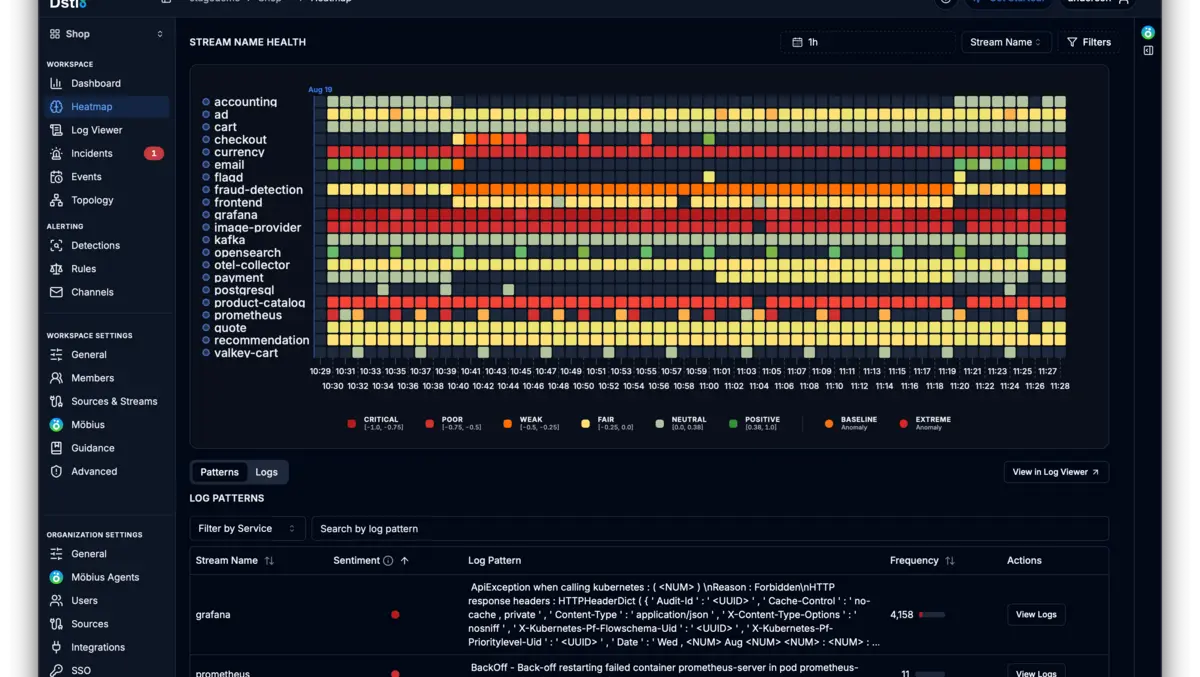Click the Search by log pattern field
Image resolution: width=1200 pixels, height=677 pixels.
pos(710,528)
